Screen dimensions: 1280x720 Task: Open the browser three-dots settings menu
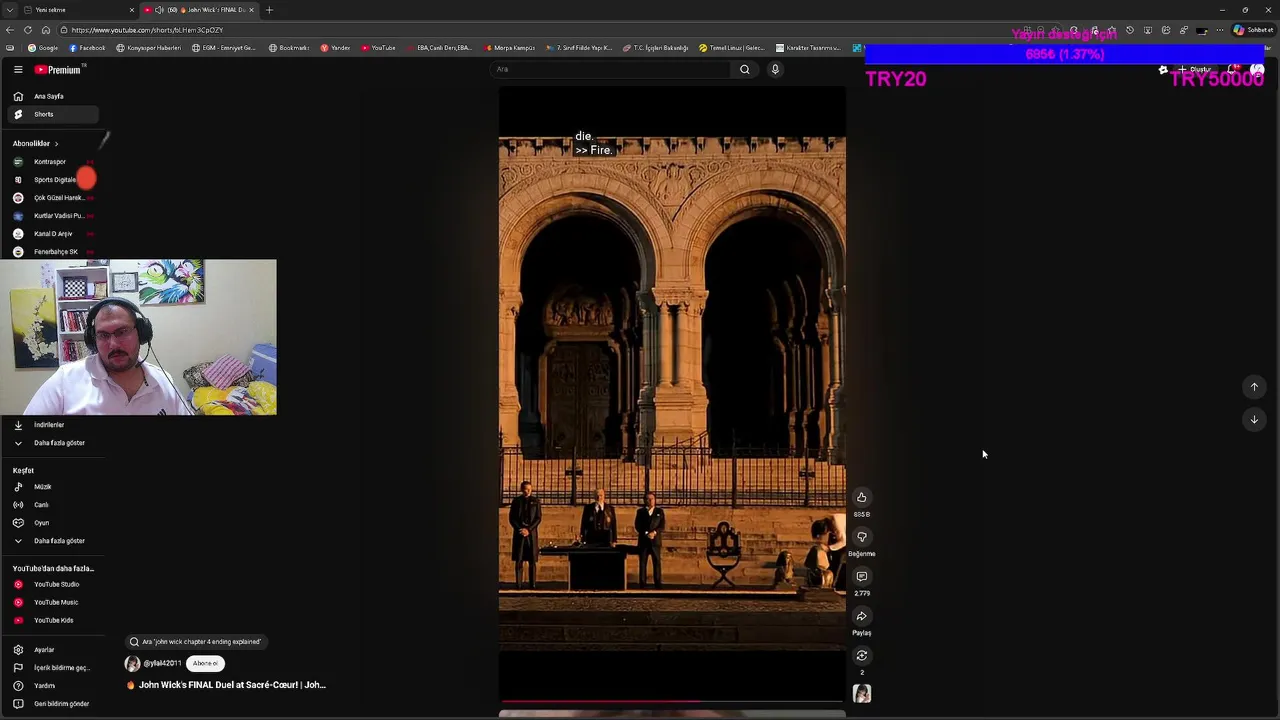pos(1219,30)
